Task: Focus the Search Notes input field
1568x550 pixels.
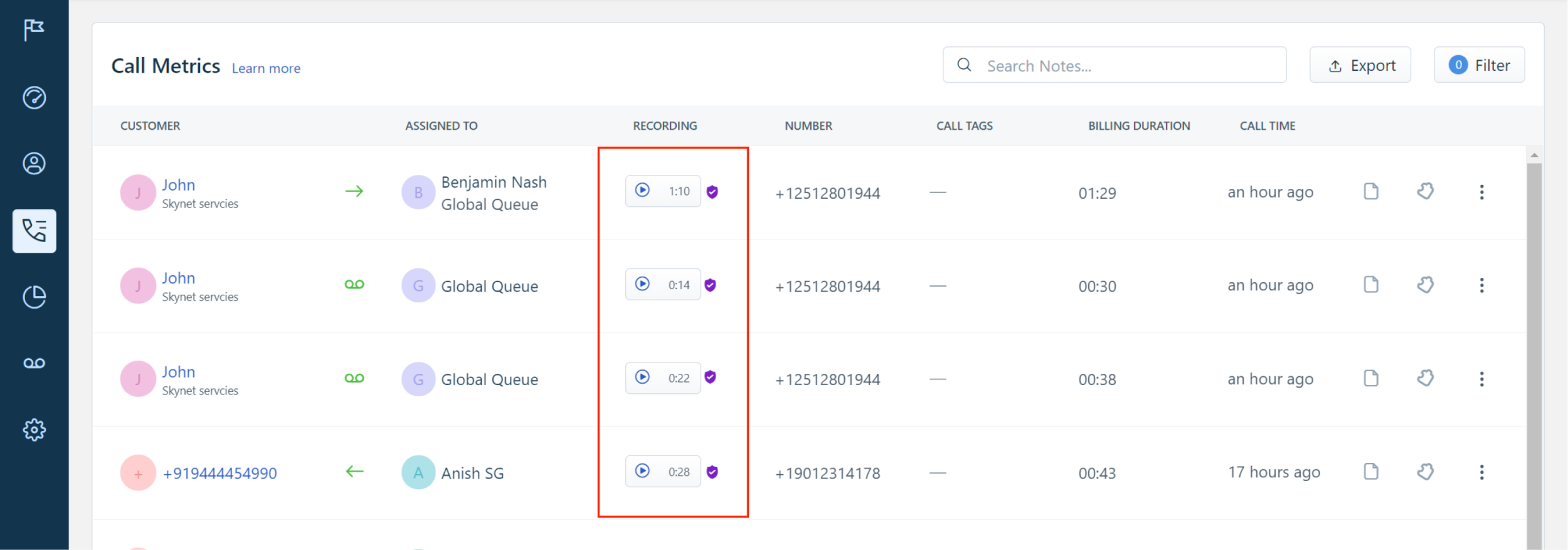Action: (1115, 65)
